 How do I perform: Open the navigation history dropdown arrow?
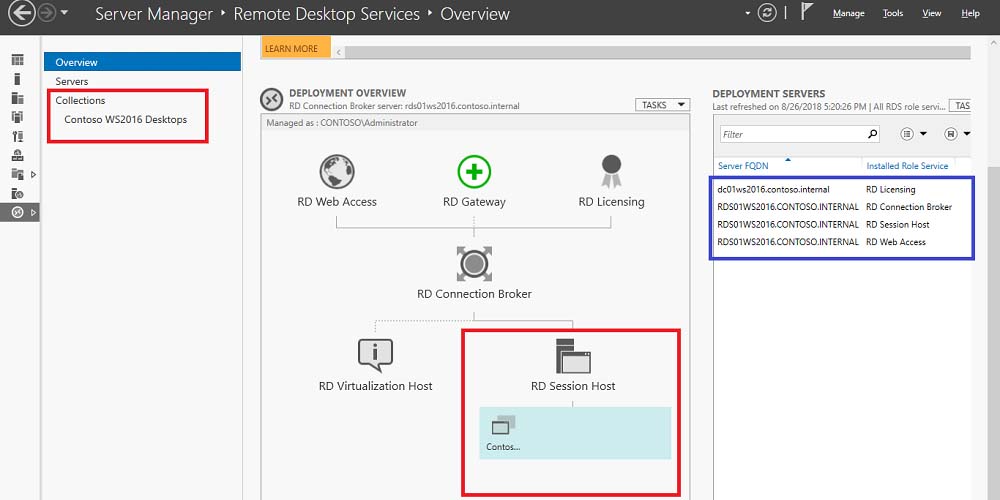pyautogui.click(x=64, y=14)
